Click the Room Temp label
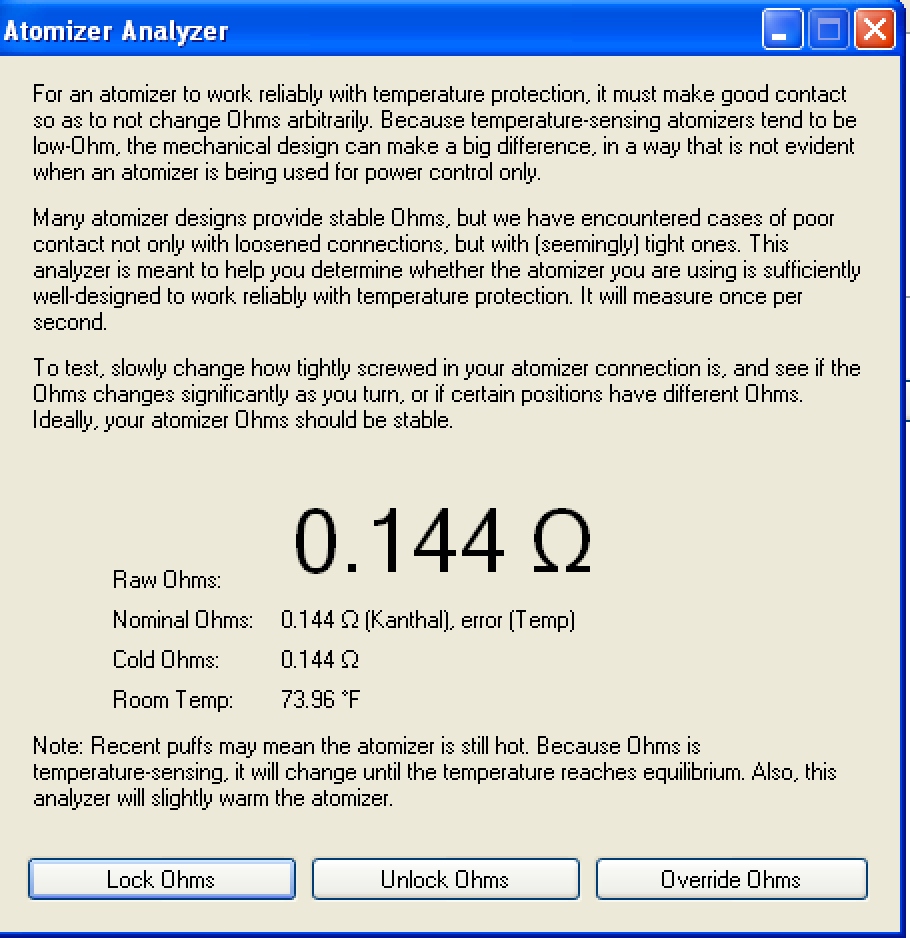Image resolution: width=910 pixels, height=938 pixels. point(173,700)
